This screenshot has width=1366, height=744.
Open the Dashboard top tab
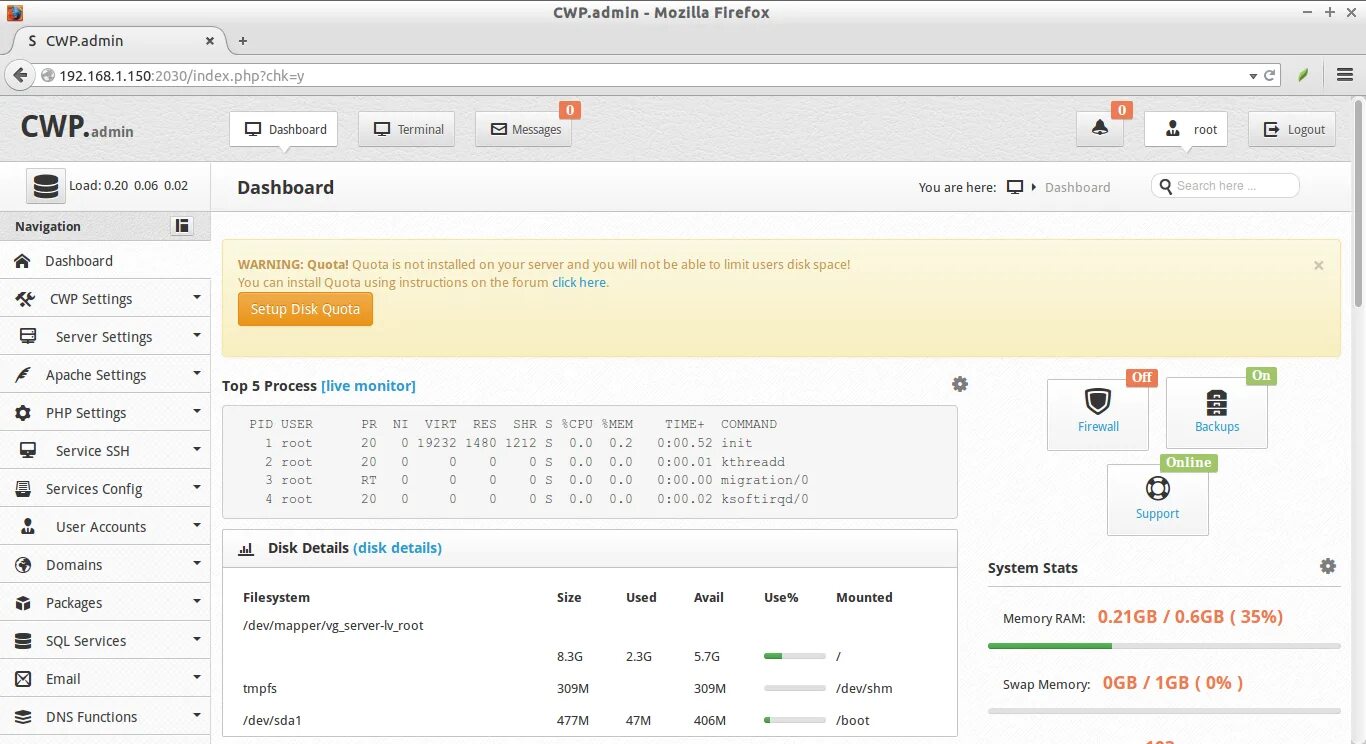284,129
